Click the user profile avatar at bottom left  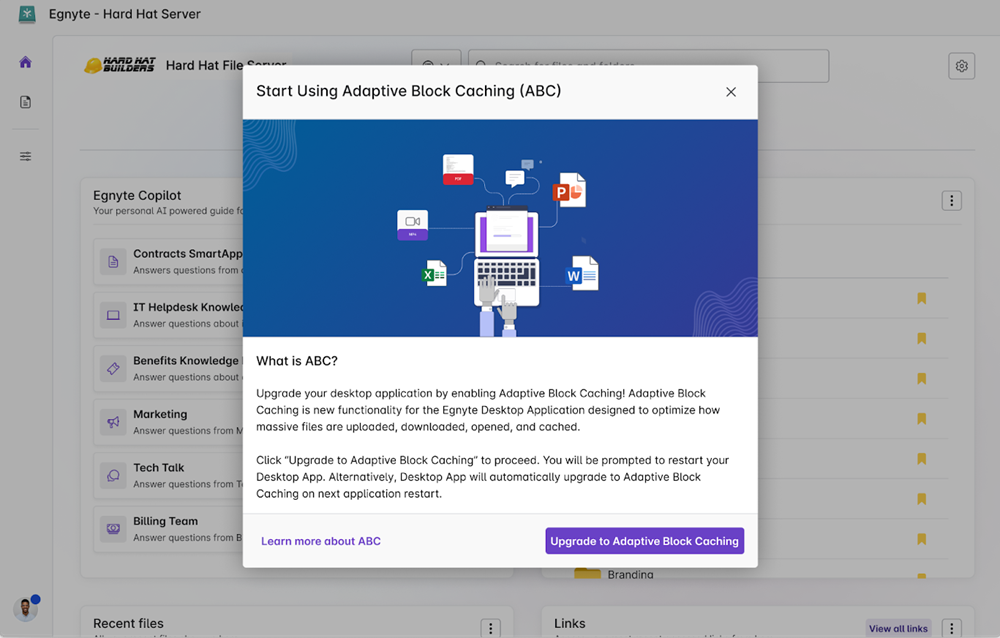pyautogui.click(x=26, y=609)
